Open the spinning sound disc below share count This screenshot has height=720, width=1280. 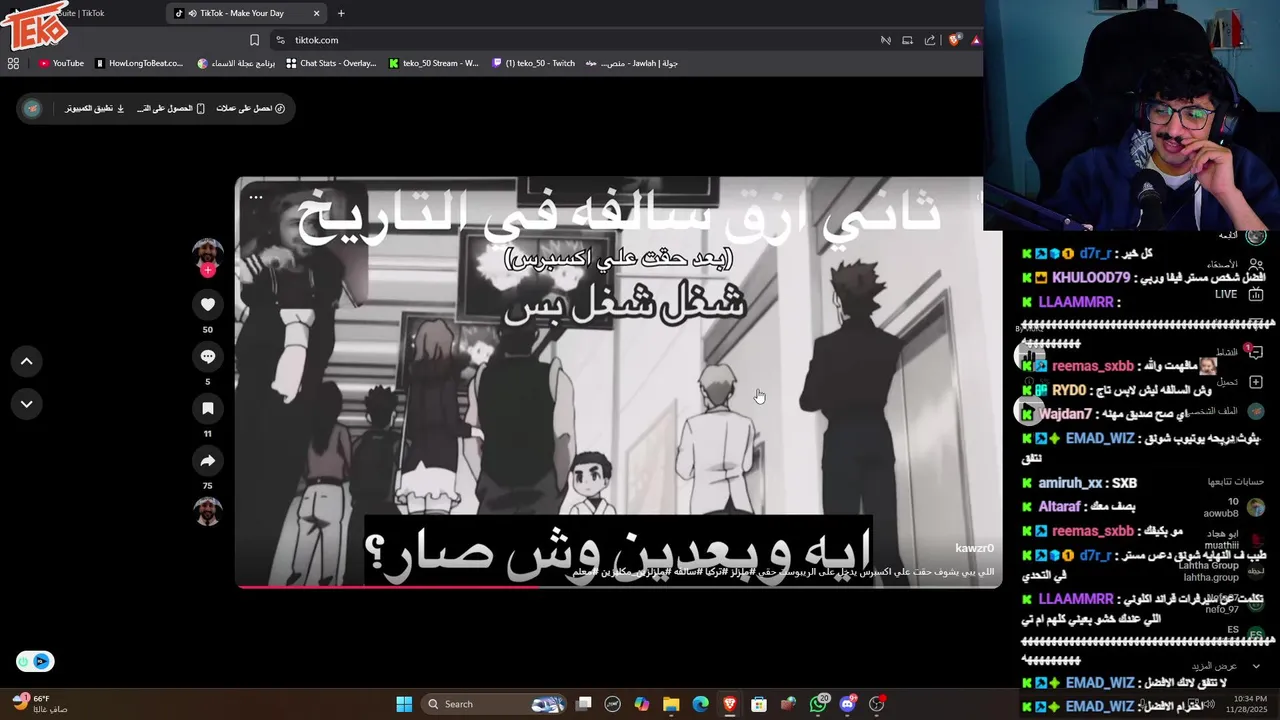coord(208,511)
